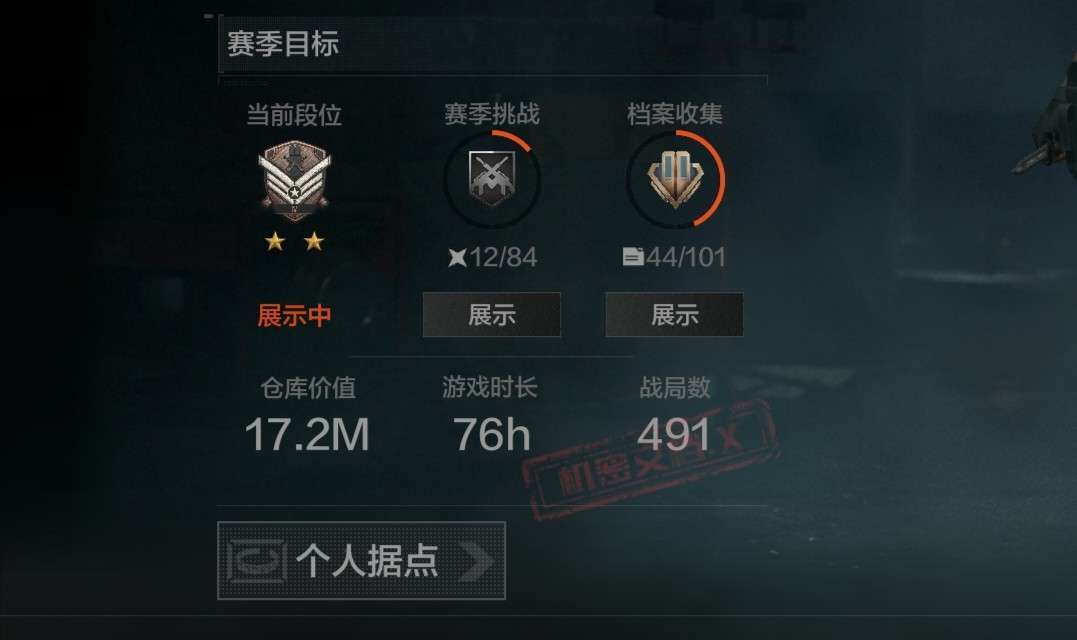
Task: Select the season challenge crossed-guns emblem
Action: pyautogui.click(x=492, y=179)
